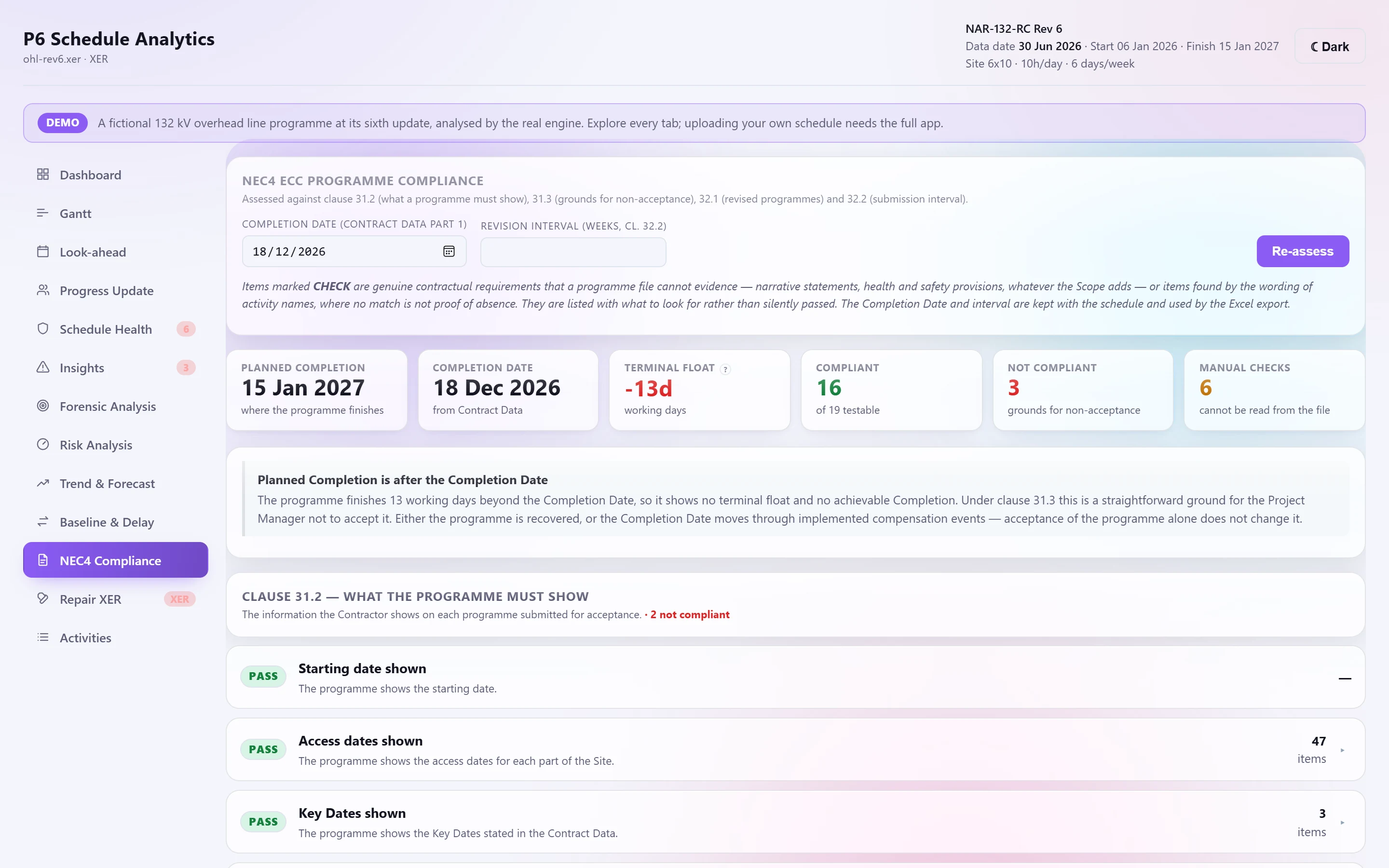Click the 47 items count on Access dates

(1319, 741)
